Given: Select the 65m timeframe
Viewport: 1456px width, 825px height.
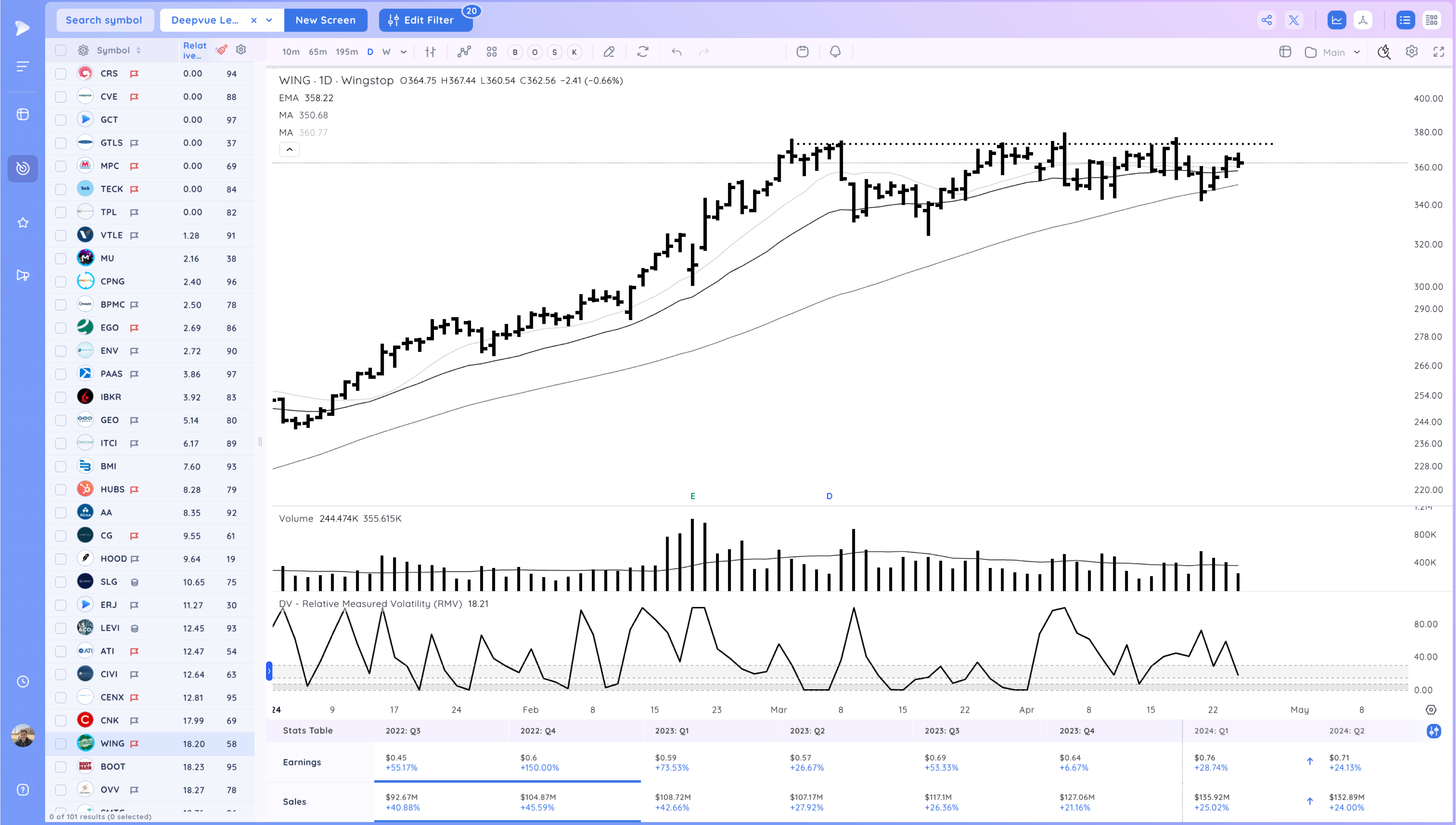Looking at the screenshot, I should (x=318, y=52).
